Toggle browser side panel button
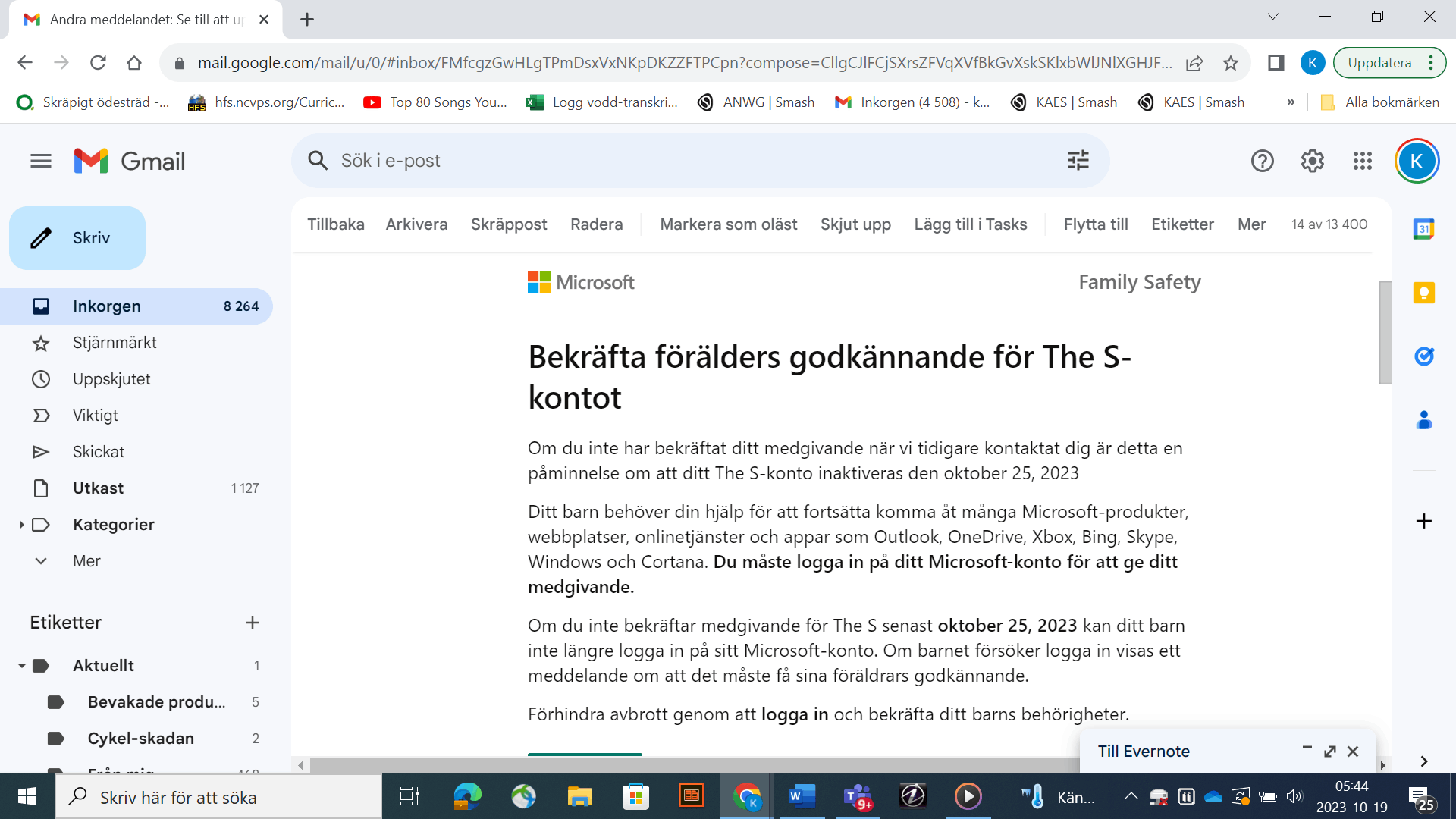The width and height of the screenshot is (1456, 819). click(x=1276, y=63)
